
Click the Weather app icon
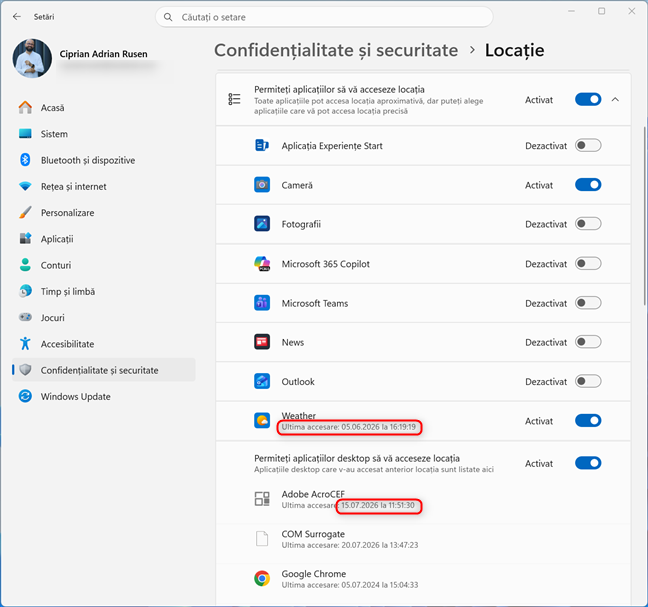point(262,421)
